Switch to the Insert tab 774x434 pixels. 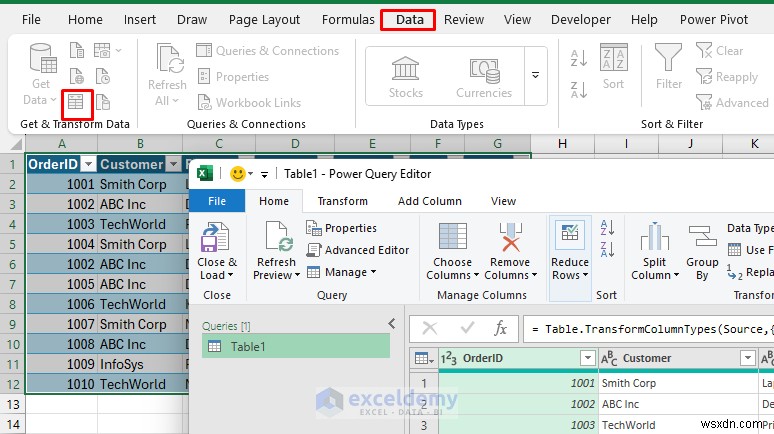coord(140,20)
